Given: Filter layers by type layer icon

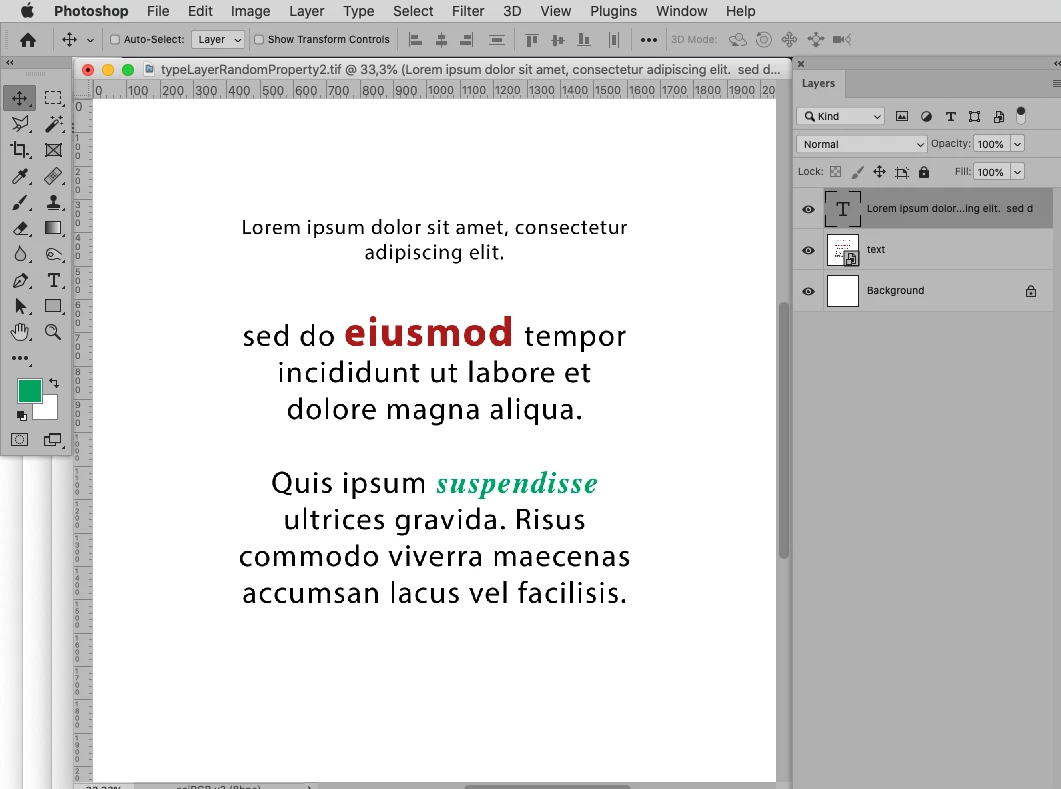Looking at the screenshot, I should point(951,116).
